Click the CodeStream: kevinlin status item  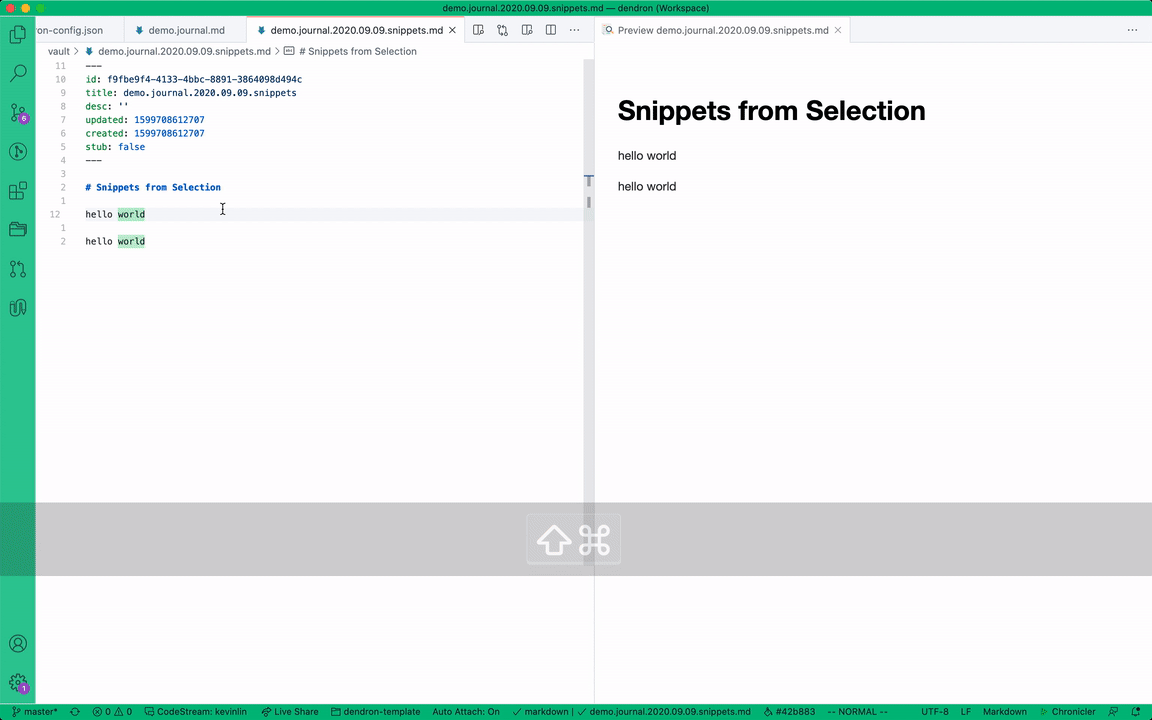197,712
